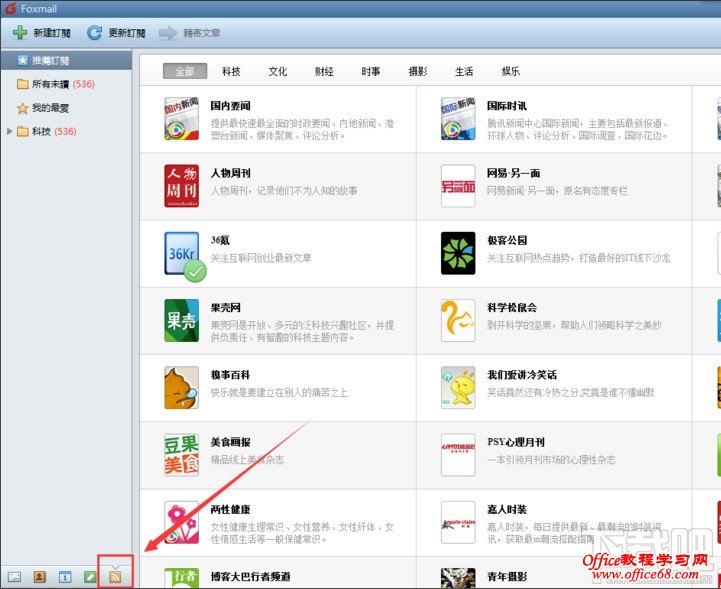The image size is (721, 589).
Task: Click the 36氪 feed title
Action: point(220,240)
